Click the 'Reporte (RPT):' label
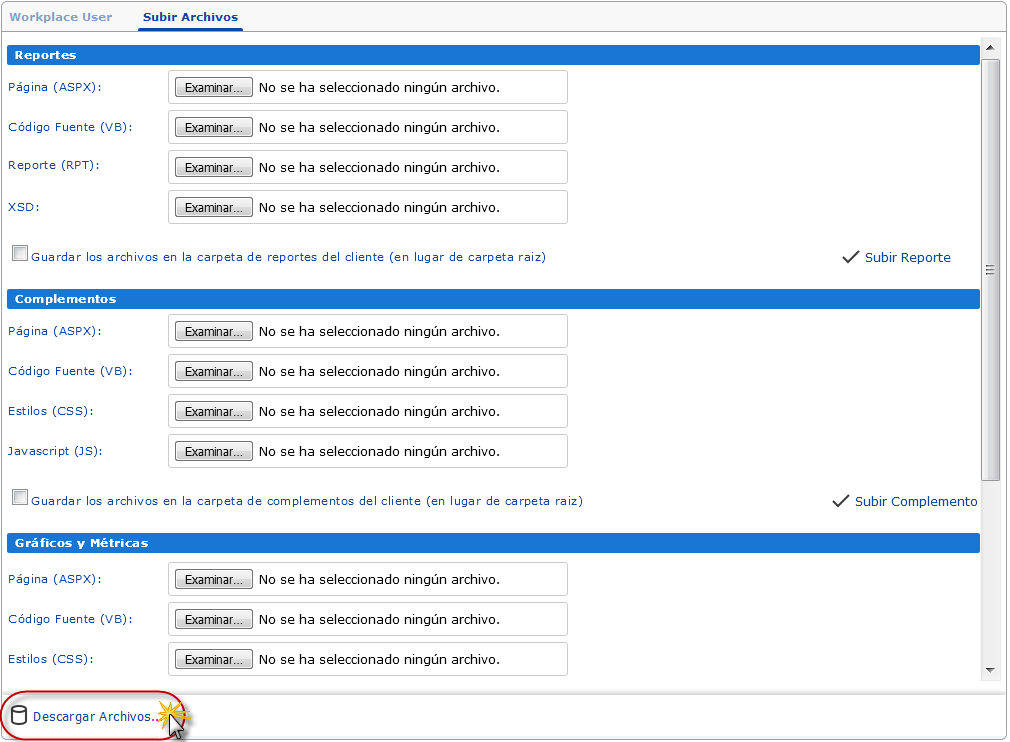Screen dimensions: 1010x742 [x=54, y=166]
